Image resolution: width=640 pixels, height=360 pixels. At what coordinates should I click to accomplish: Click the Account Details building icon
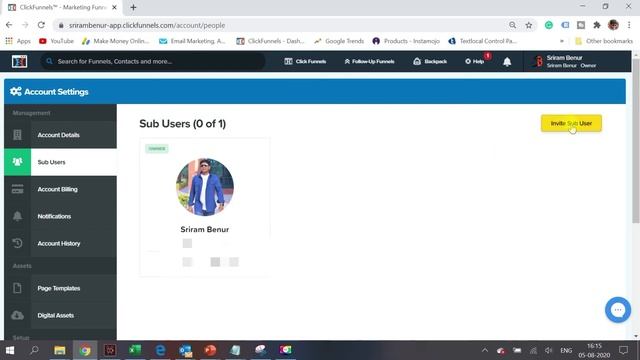point(18,135)
